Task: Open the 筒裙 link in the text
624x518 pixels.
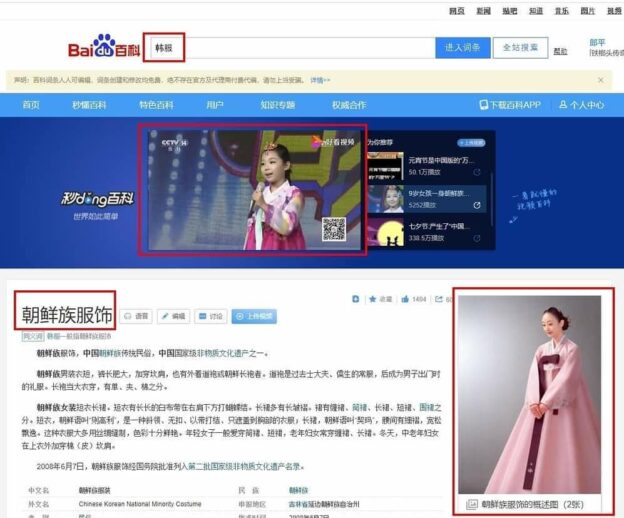Action: click(359, 407)
